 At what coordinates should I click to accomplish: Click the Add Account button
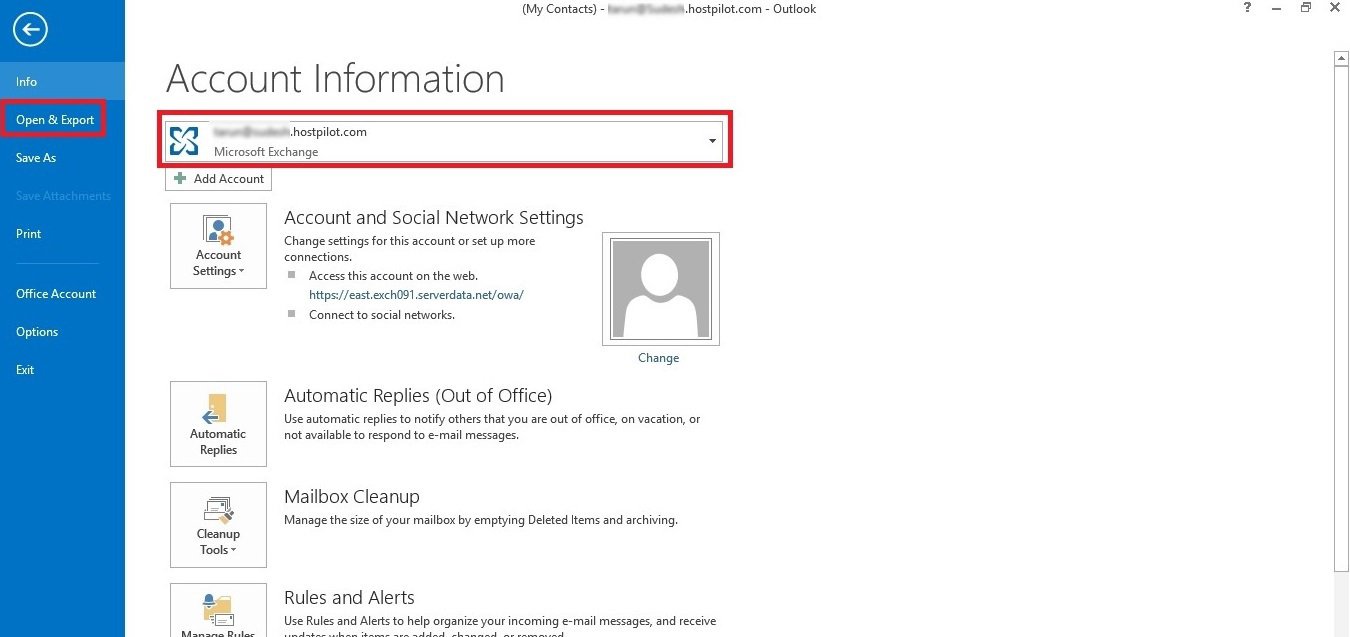tap(219, 179)
